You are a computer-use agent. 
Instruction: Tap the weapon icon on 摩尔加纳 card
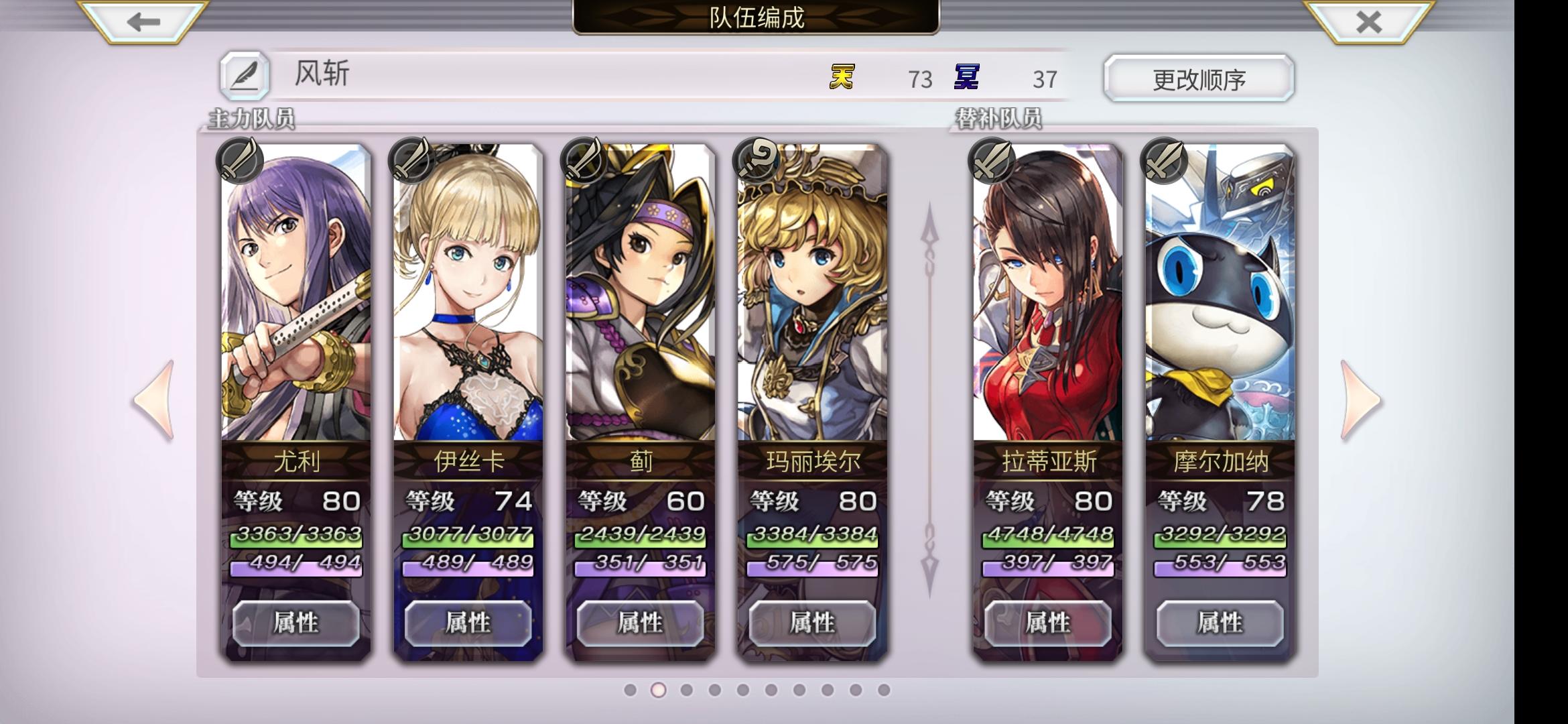point(1164,161)
